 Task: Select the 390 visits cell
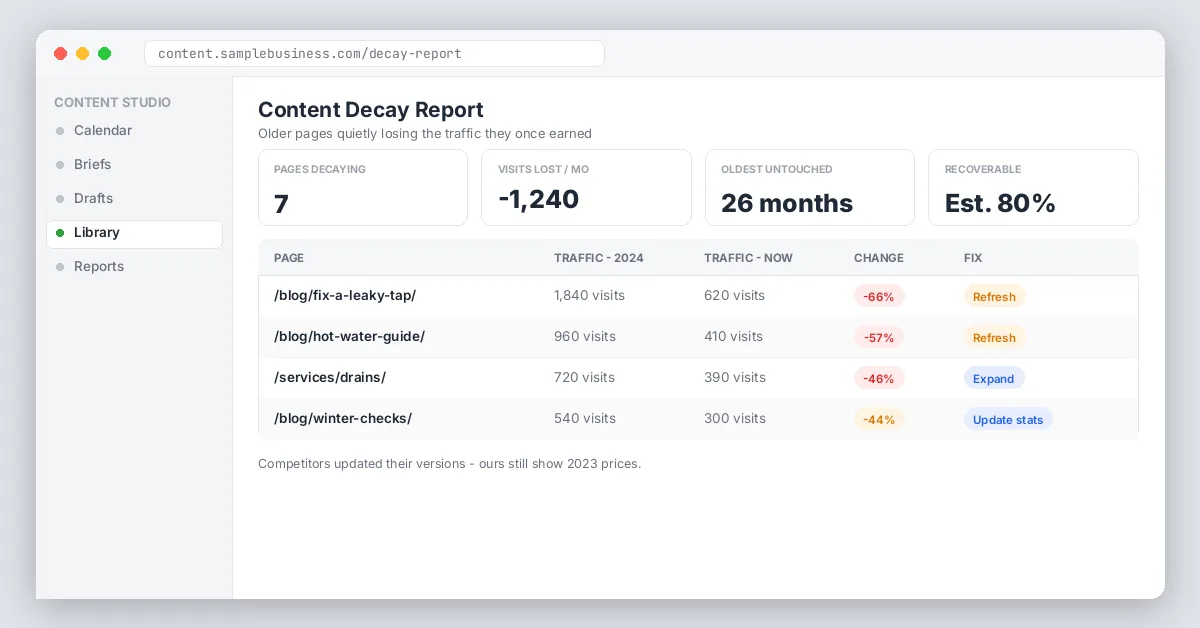click(735, 378)
